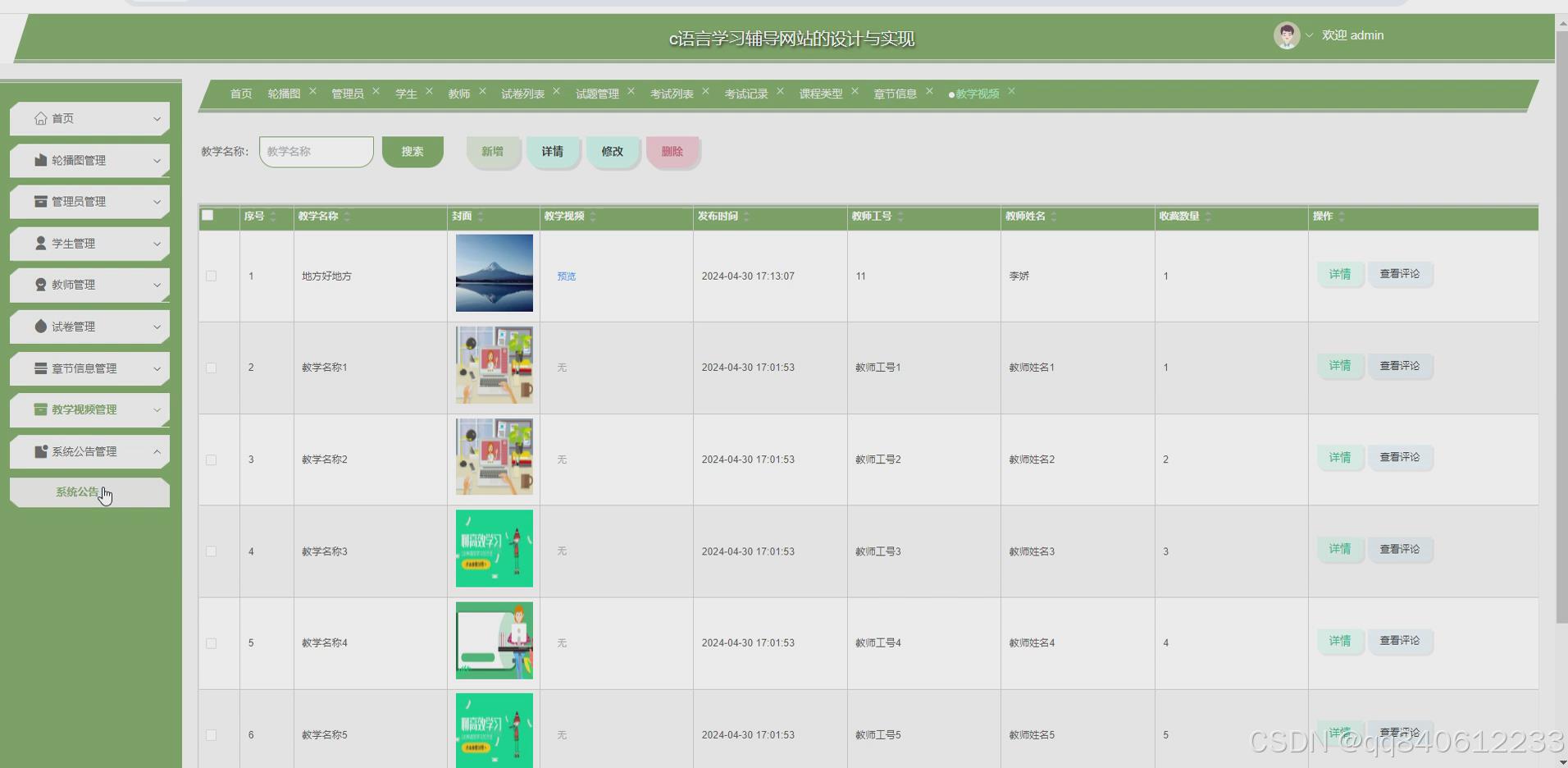The image size is (1568, 768).
Task: Click the 管理员管理 sidebar icon
Action: 39,201
